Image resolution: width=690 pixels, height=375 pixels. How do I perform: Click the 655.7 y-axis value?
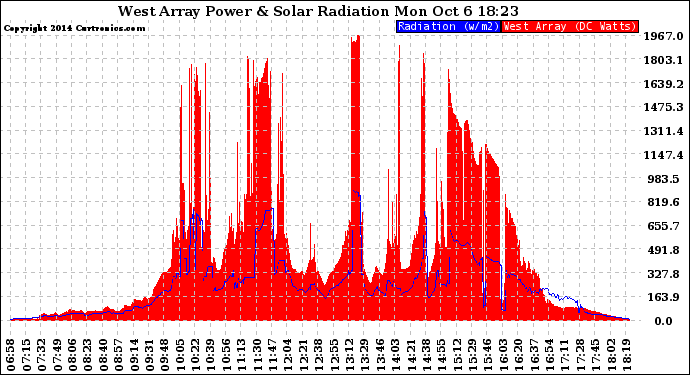[x=665, y=226]
